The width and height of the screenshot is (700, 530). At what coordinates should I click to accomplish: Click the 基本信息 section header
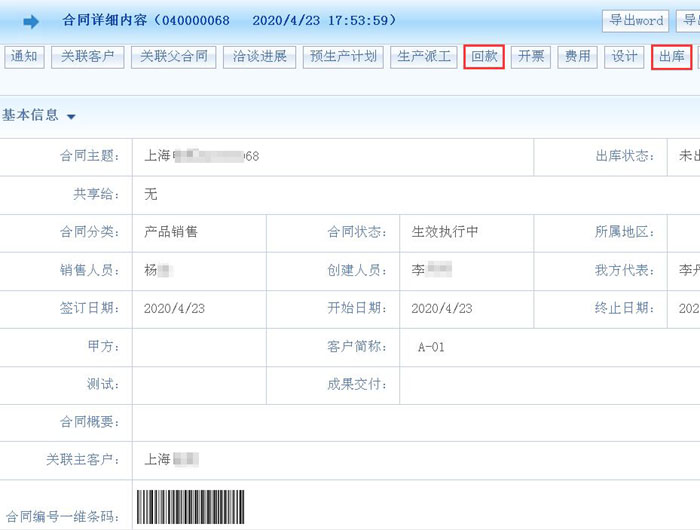[x=31, y=116]
